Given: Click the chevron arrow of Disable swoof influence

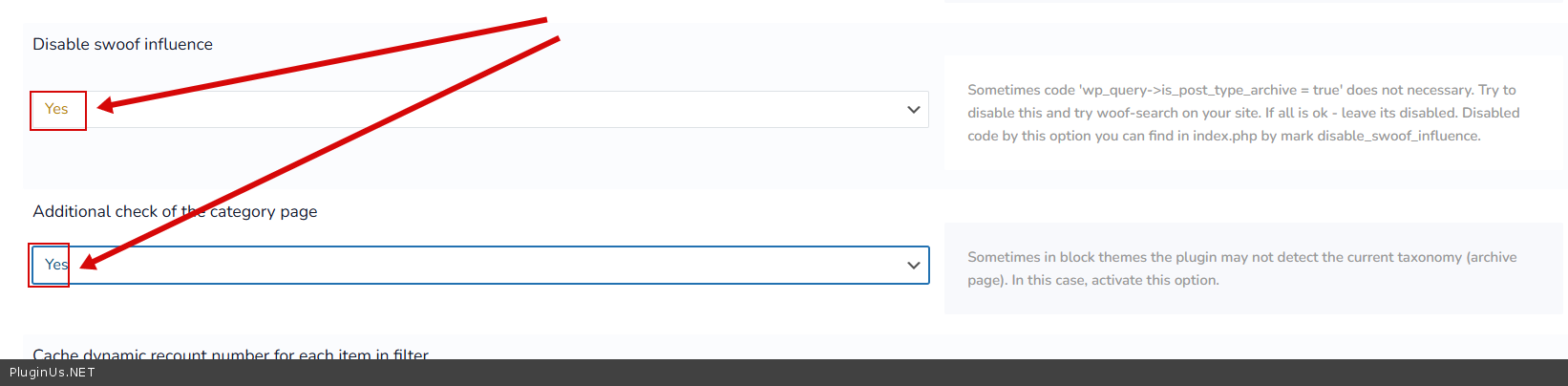Looking at the screenshot, I should click(913, 110).
